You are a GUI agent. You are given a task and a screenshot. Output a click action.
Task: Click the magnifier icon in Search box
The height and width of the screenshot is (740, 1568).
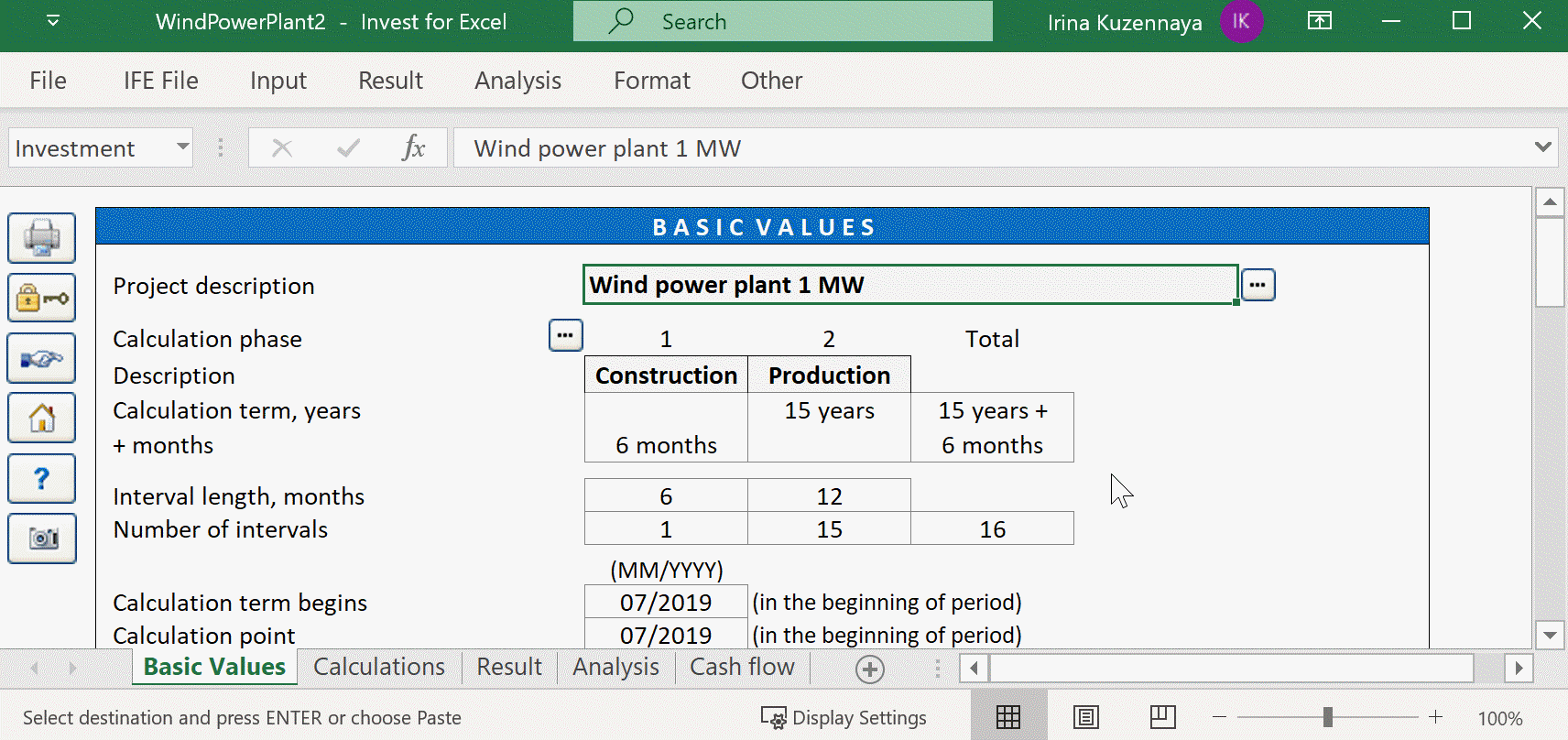[621, 20]
